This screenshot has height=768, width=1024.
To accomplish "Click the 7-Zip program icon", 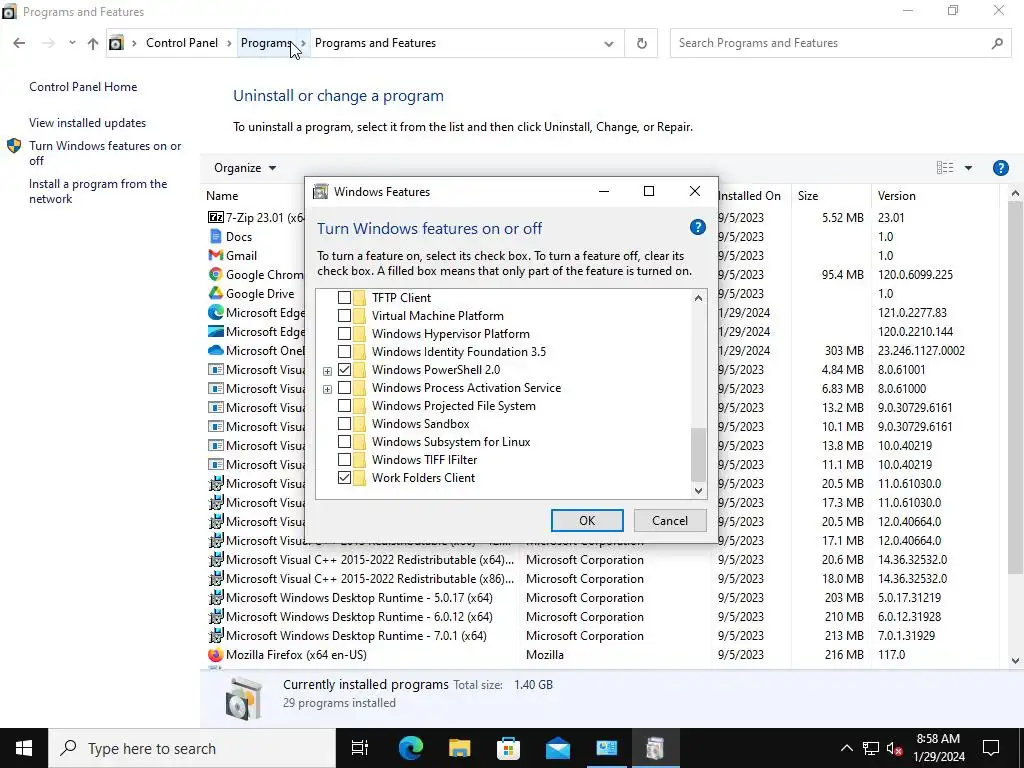I will click(216, 217).
